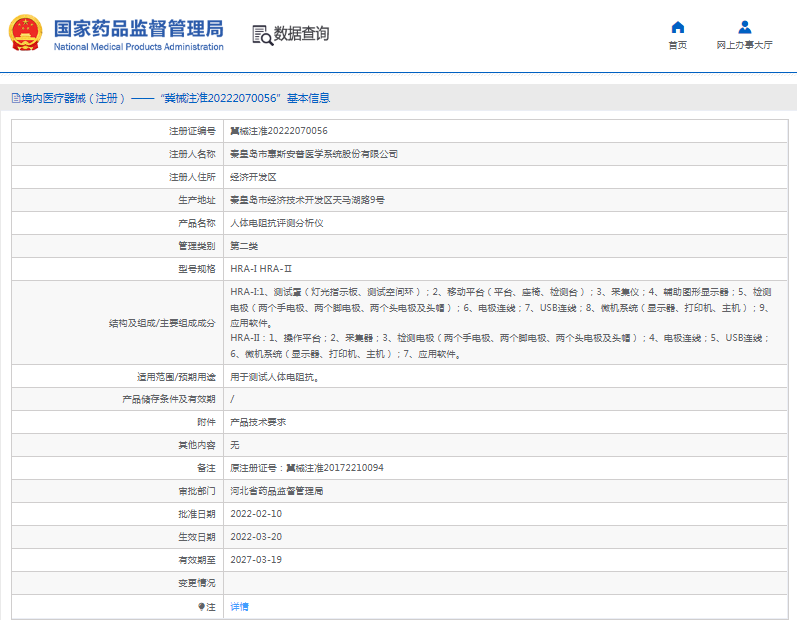The image size is (797, 620).
Task: Click the 产品名称 label
Action: pyautogui.click(x=197, y=223)
